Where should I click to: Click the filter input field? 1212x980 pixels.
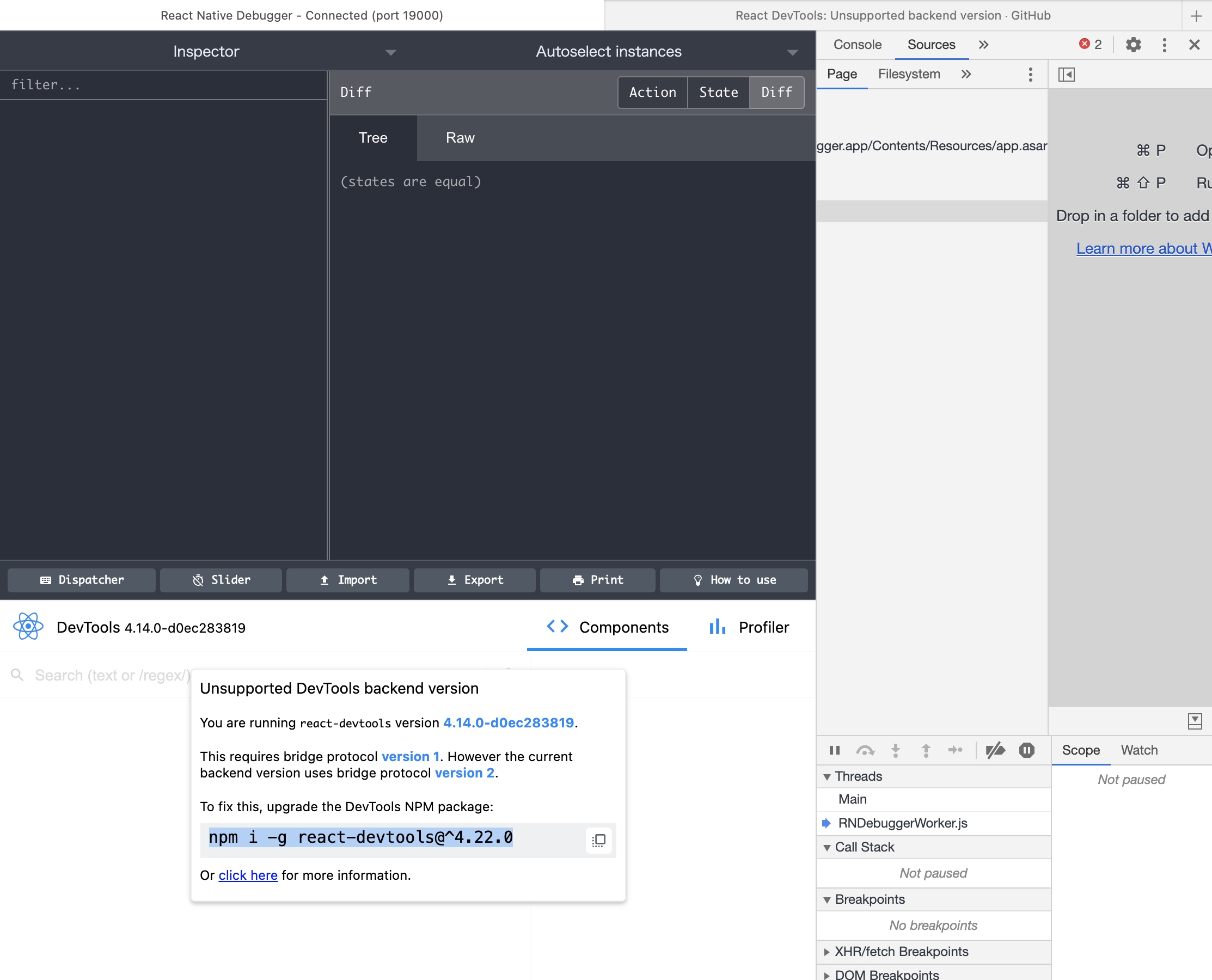click(x=164, y=85)
